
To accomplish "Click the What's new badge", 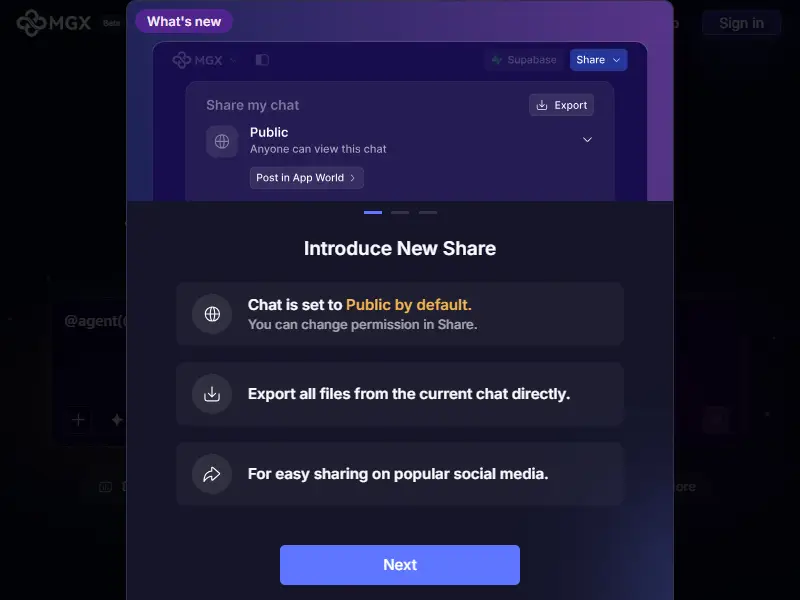I will pos(184,21).
